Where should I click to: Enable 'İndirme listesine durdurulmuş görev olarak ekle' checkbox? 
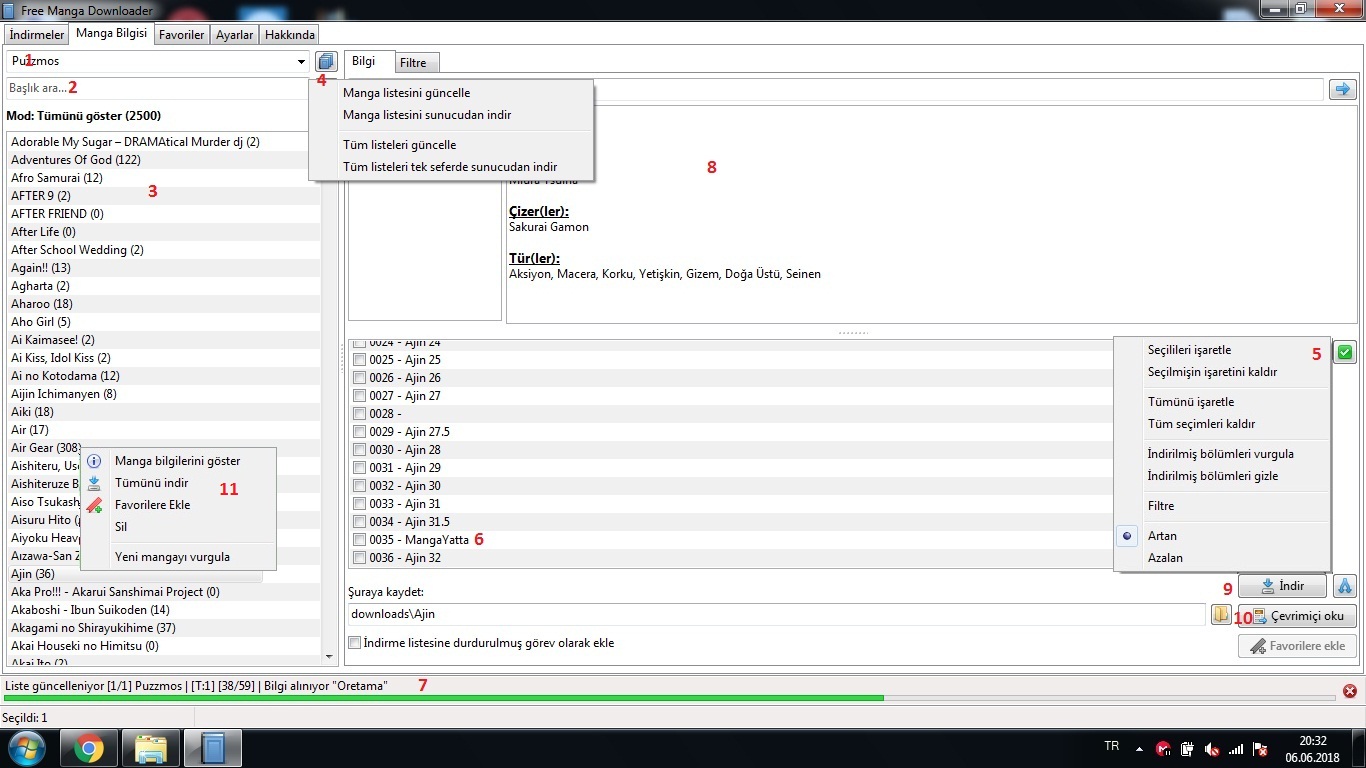tap(354, 643)
